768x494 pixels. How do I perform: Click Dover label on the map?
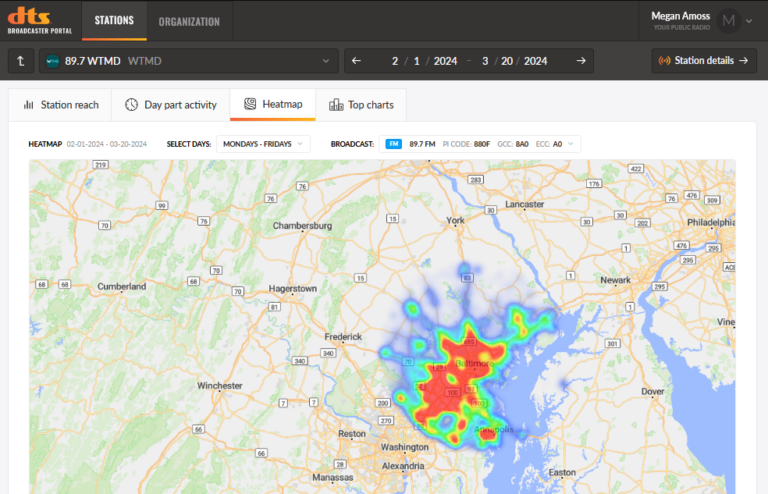tap(653, 392)
